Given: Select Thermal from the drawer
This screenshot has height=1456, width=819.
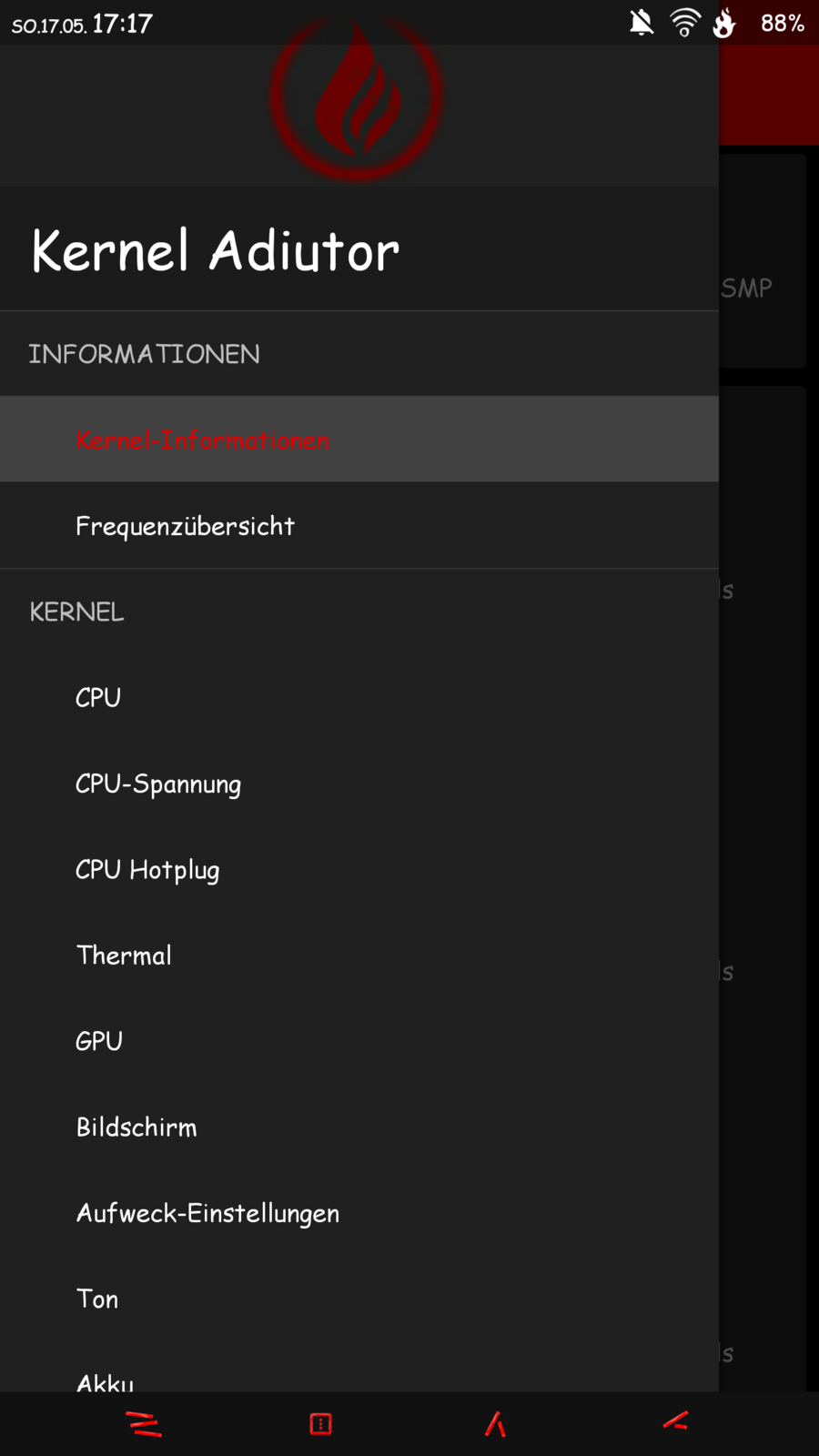Looking at the screenshot, I should (x=124, y=955).
